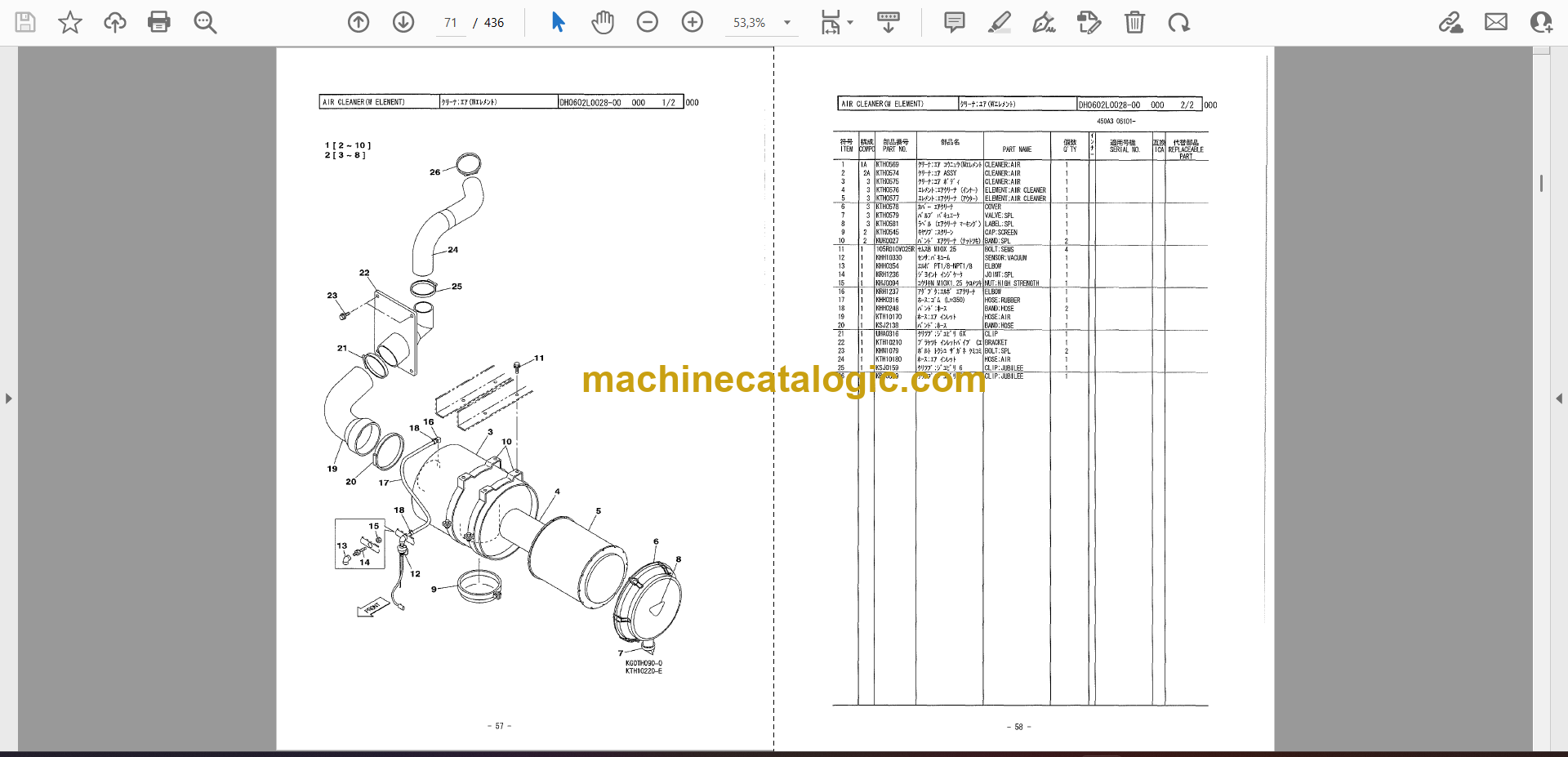Upload file to cloud icon

click(x=115, y=22)
